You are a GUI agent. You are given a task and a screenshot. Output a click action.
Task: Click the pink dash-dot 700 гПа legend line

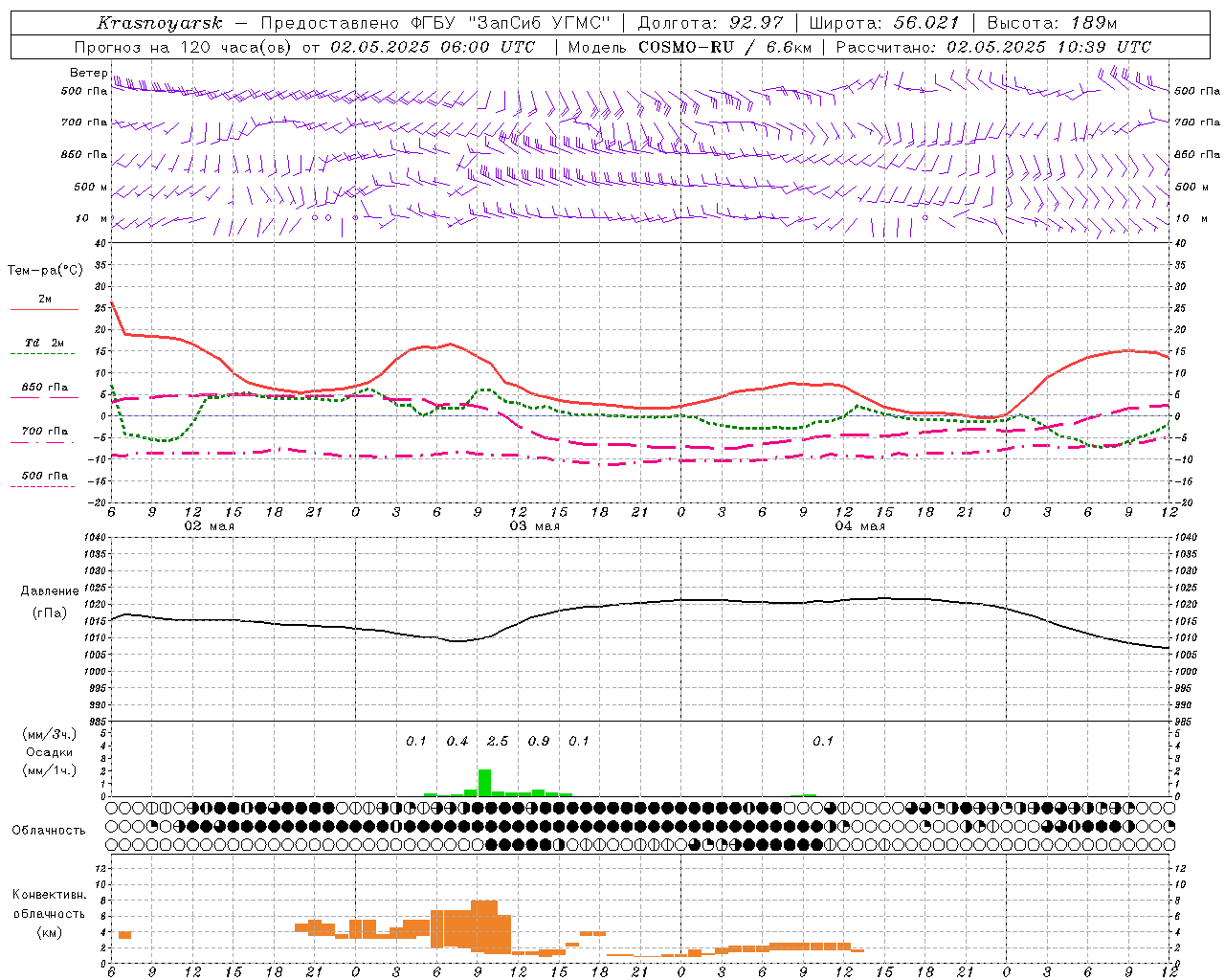[x=43, y=442]
